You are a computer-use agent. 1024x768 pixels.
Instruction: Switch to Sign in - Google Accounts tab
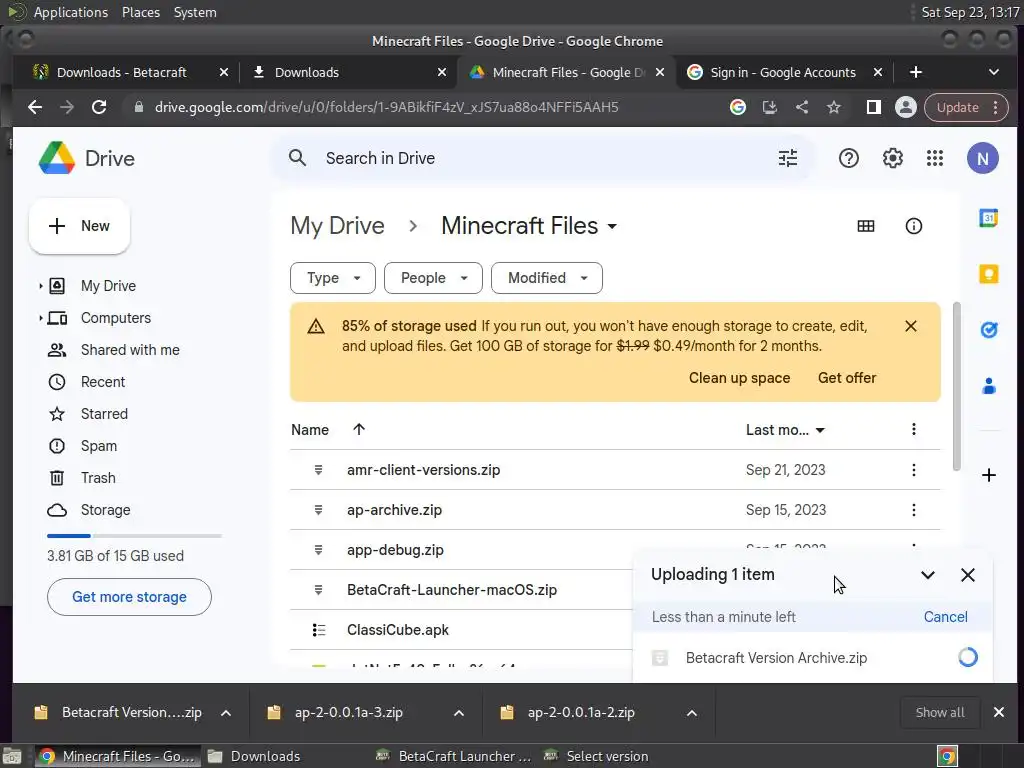pyautogui.click(x=783, y=72)
